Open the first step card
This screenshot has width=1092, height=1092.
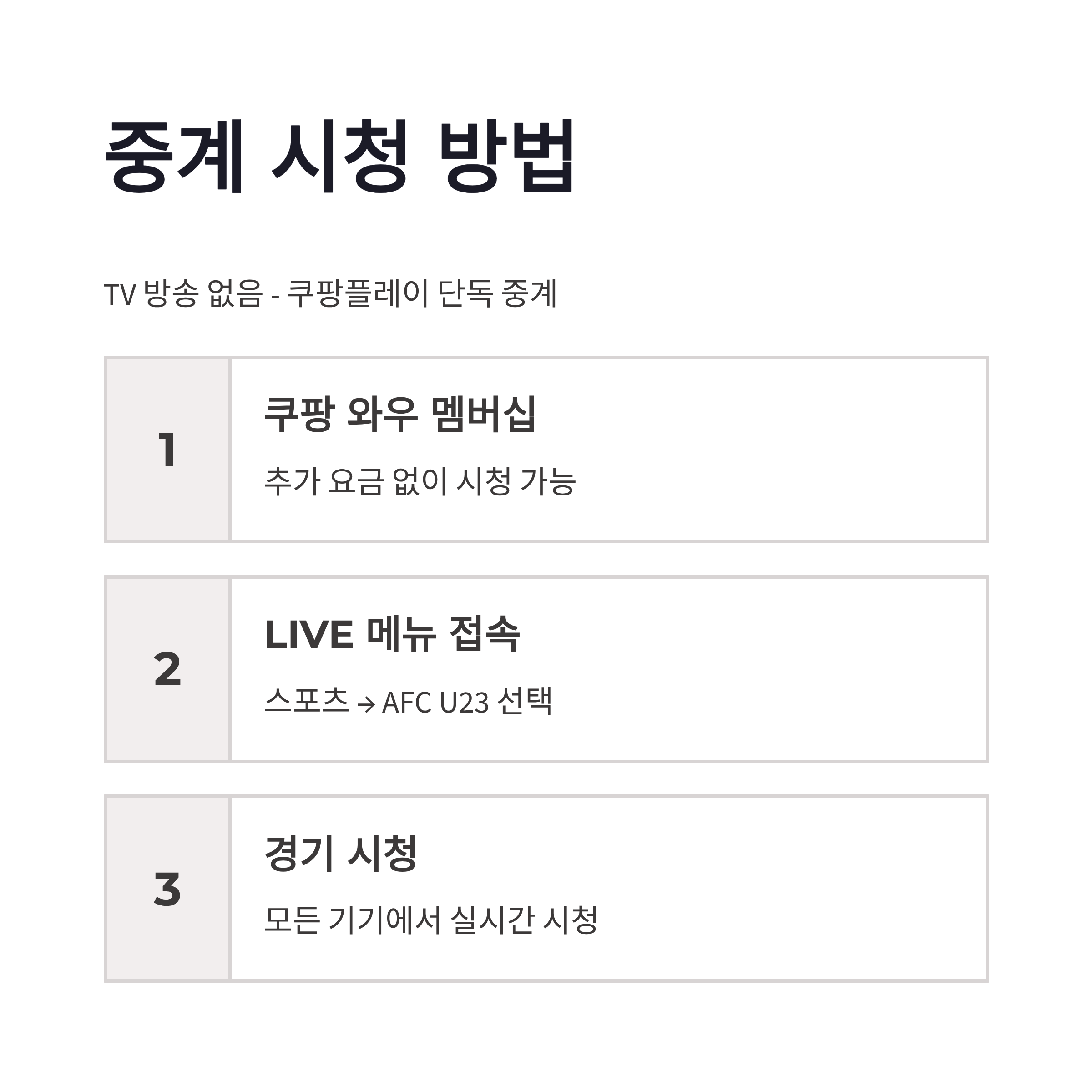[546, 450]
